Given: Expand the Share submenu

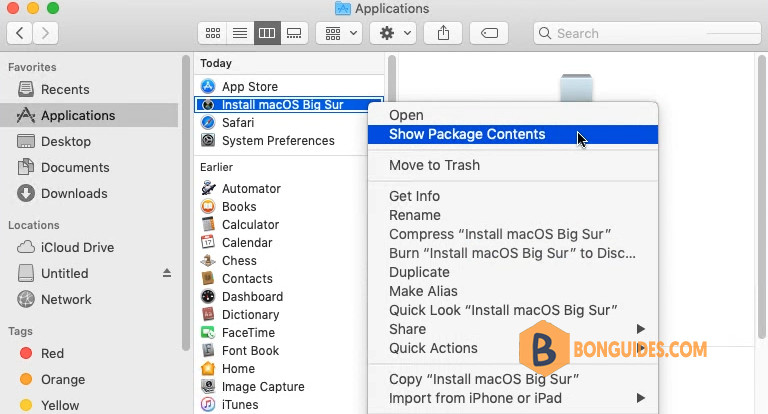Looking at the screenshot, I should click(513, 329).
